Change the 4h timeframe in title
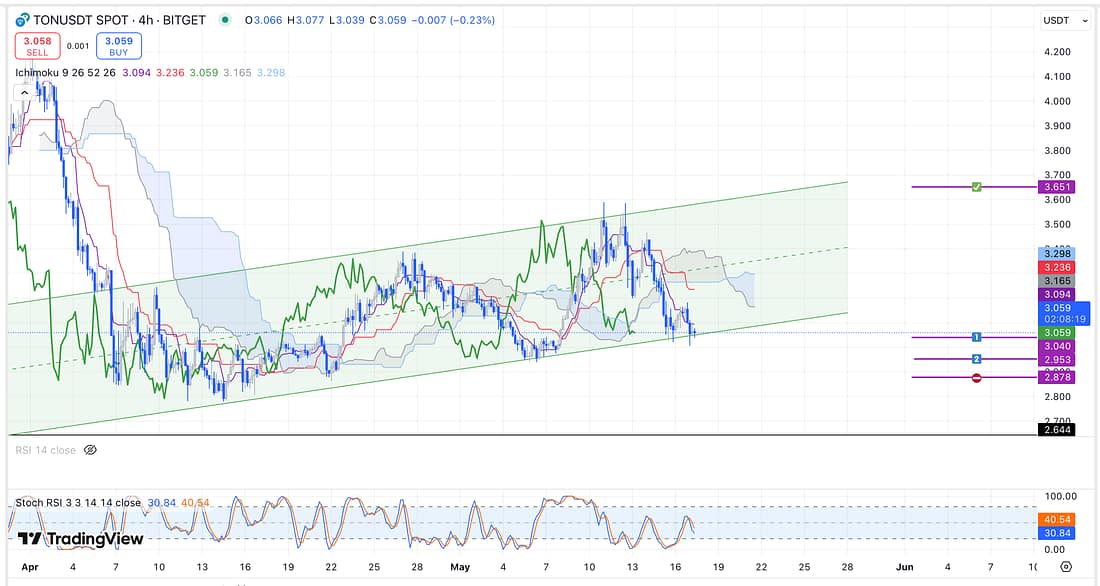This screenshot has height=586, width=1100. click(145, 19)
